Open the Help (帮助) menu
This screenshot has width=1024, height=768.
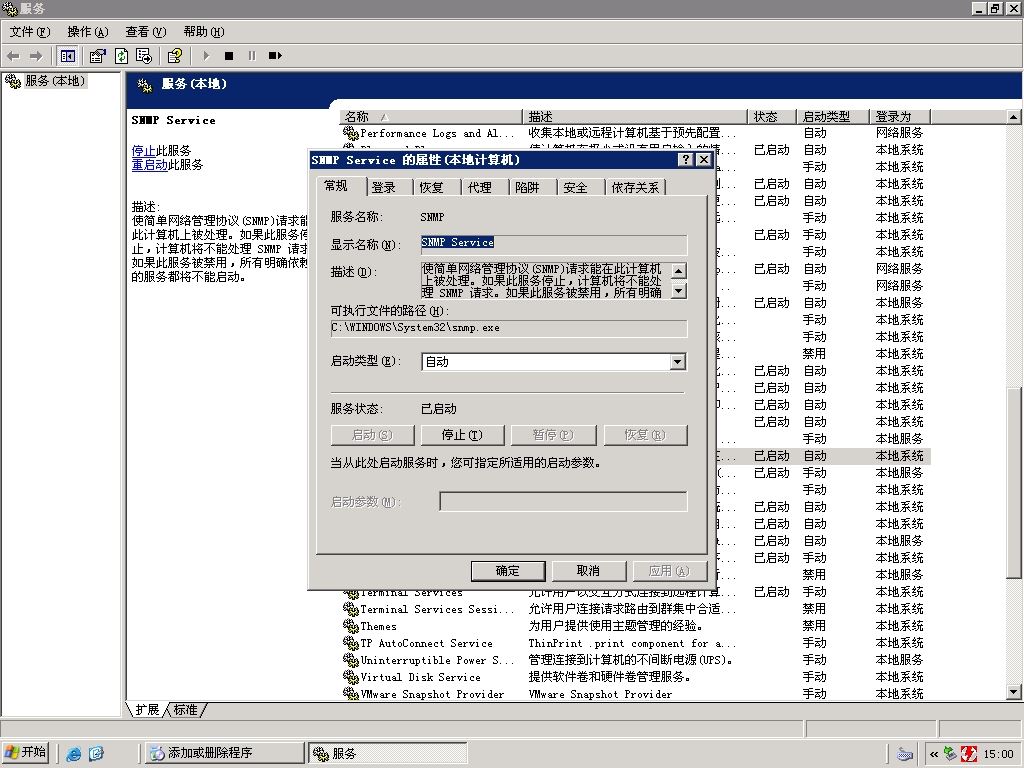click(x=204, y=31)
